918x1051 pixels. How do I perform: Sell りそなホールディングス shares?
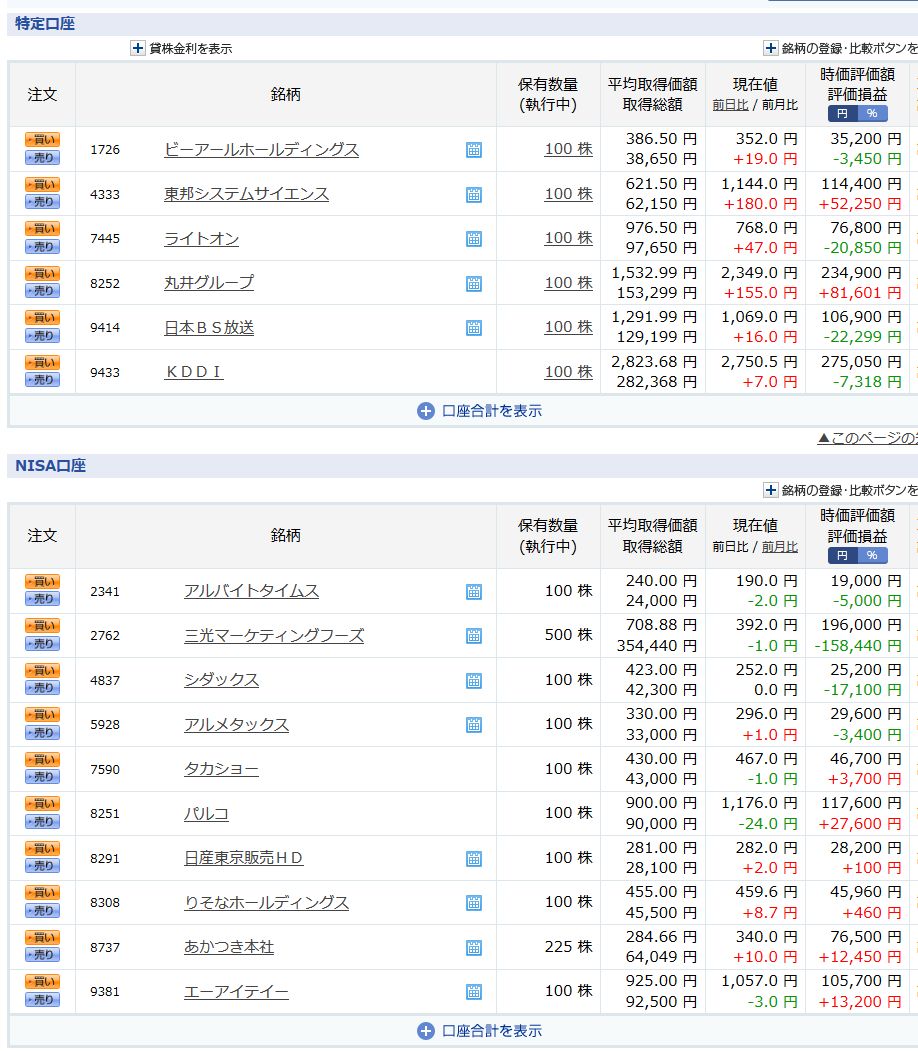42,910
